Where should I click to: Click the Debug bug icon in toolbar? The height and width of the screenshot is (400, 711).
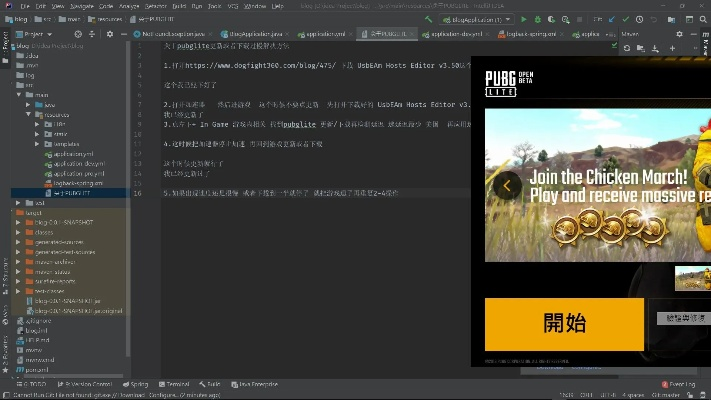point(537,19)
